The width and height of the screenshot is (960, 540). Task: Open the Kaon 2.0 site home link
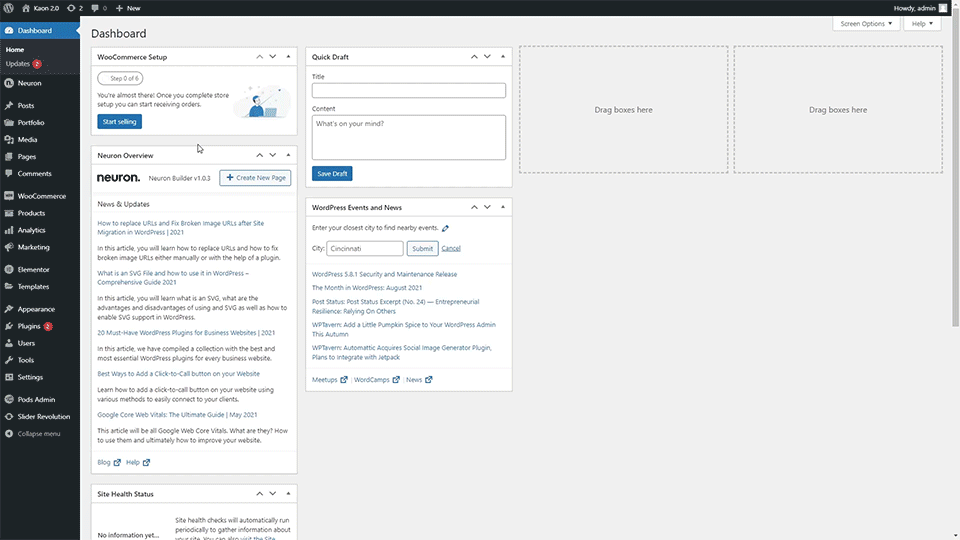[40, 8]
